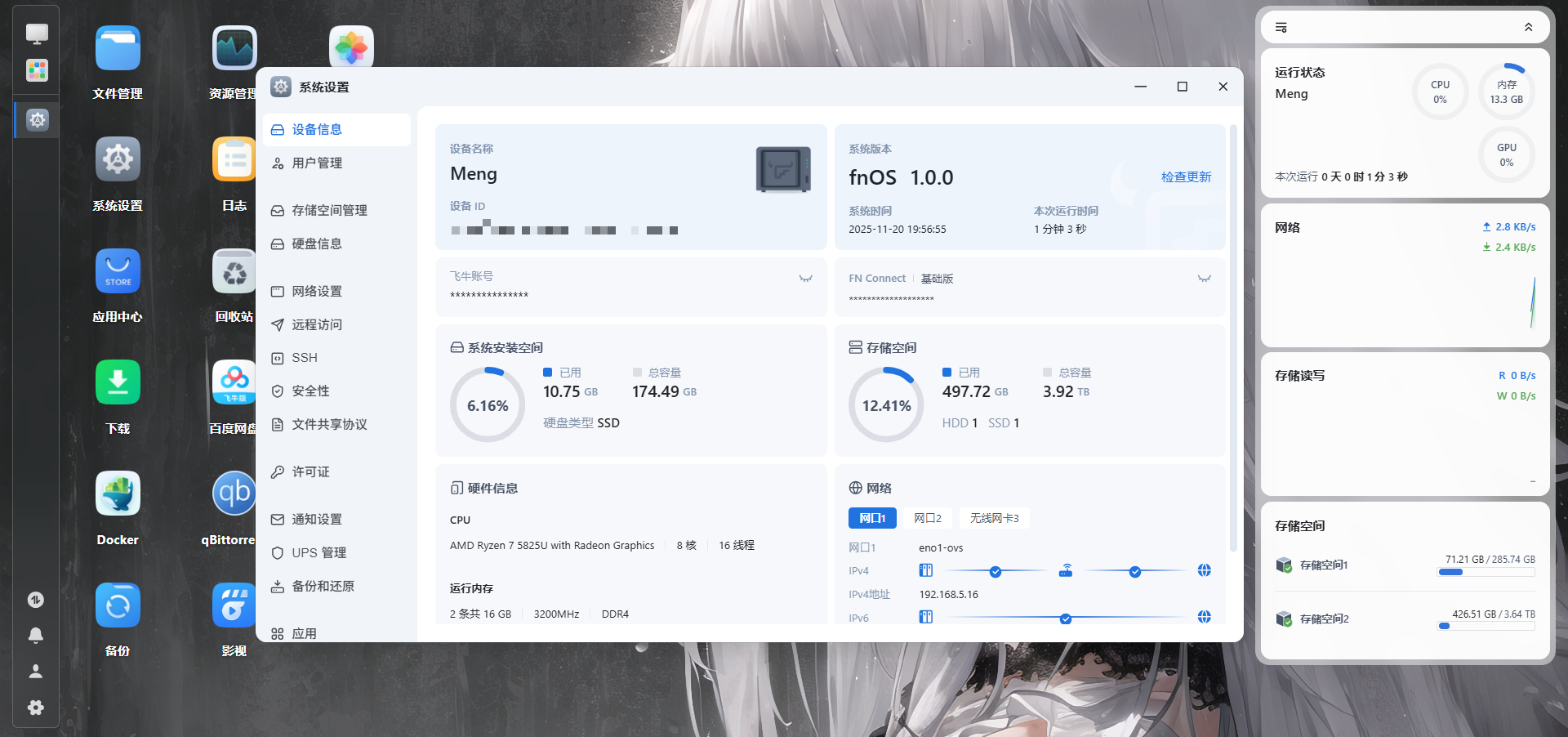This screenshot has width=1568, height=737.
Task: Click the 存储空间1 usage bar
Action: (1486, 572)
